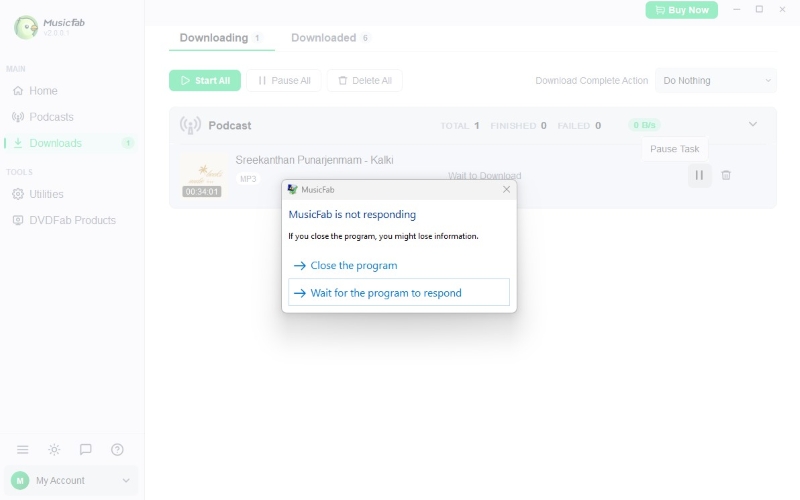Toggle light theme sun icon

click(x=54, y=449)
